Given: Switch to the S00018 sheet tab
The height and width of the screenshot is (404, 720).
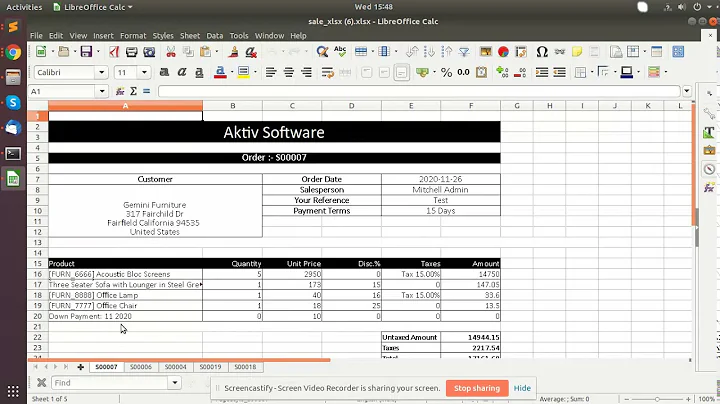Looking at the screenshot, I should (245, 367).
